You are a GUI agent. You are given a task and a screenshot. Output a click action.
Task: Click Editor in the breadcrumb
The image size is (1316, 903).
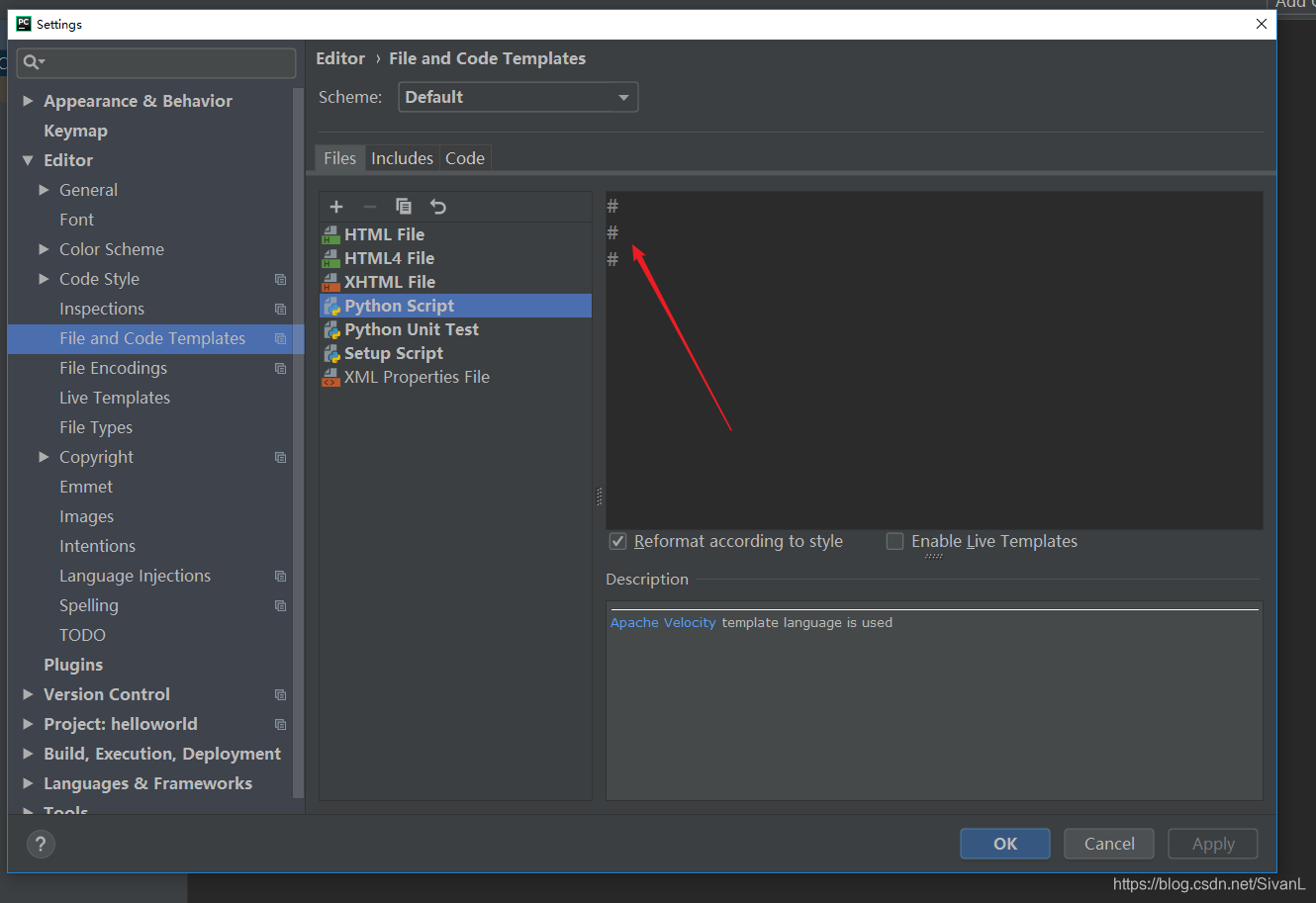pos(340,58)
